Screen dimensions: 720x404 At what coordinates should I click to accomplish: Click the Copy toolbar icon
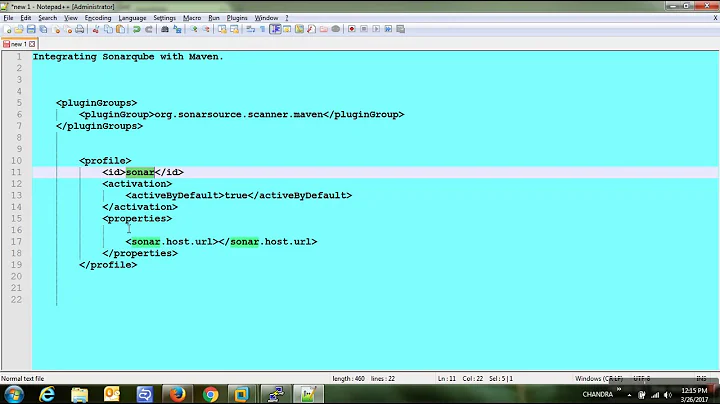click(108, 29)
